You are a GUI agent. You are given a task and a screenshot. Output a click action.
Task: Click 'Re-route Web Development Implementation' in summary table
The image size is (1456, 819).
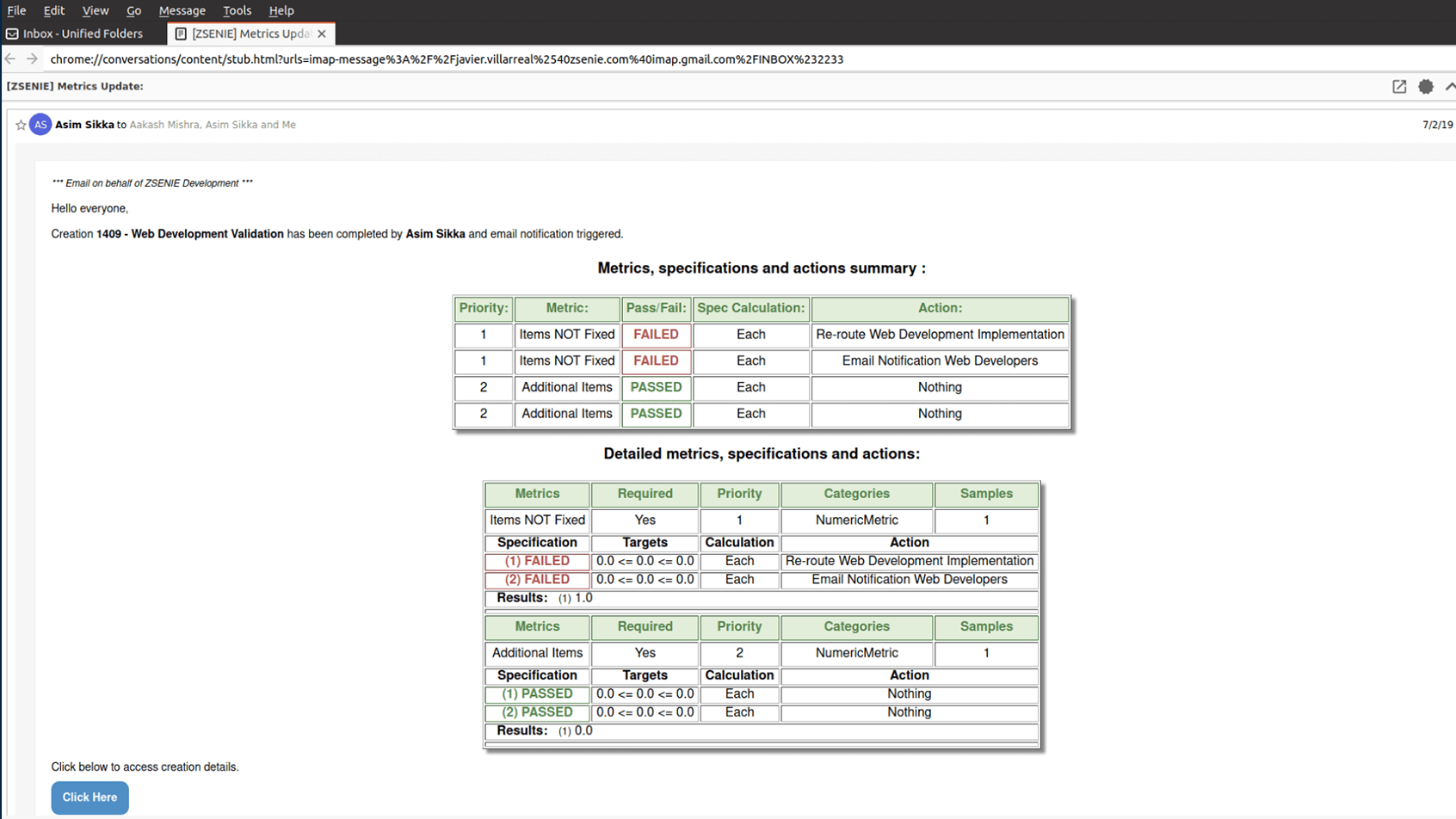pyautogui.click(x=940, y=335)
